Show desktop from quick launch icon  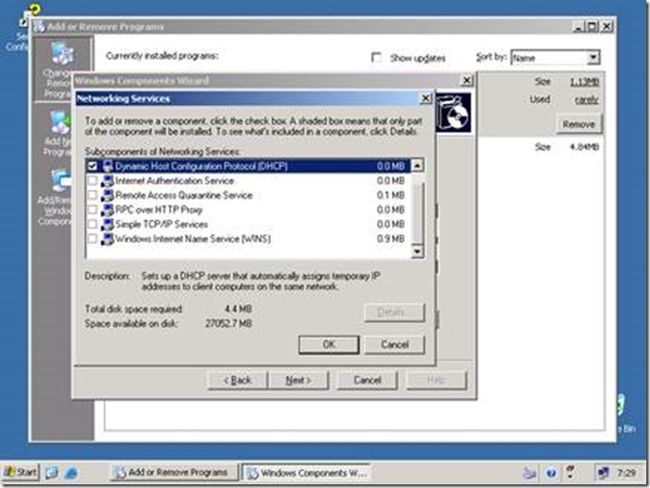click(x=52, y=472)
